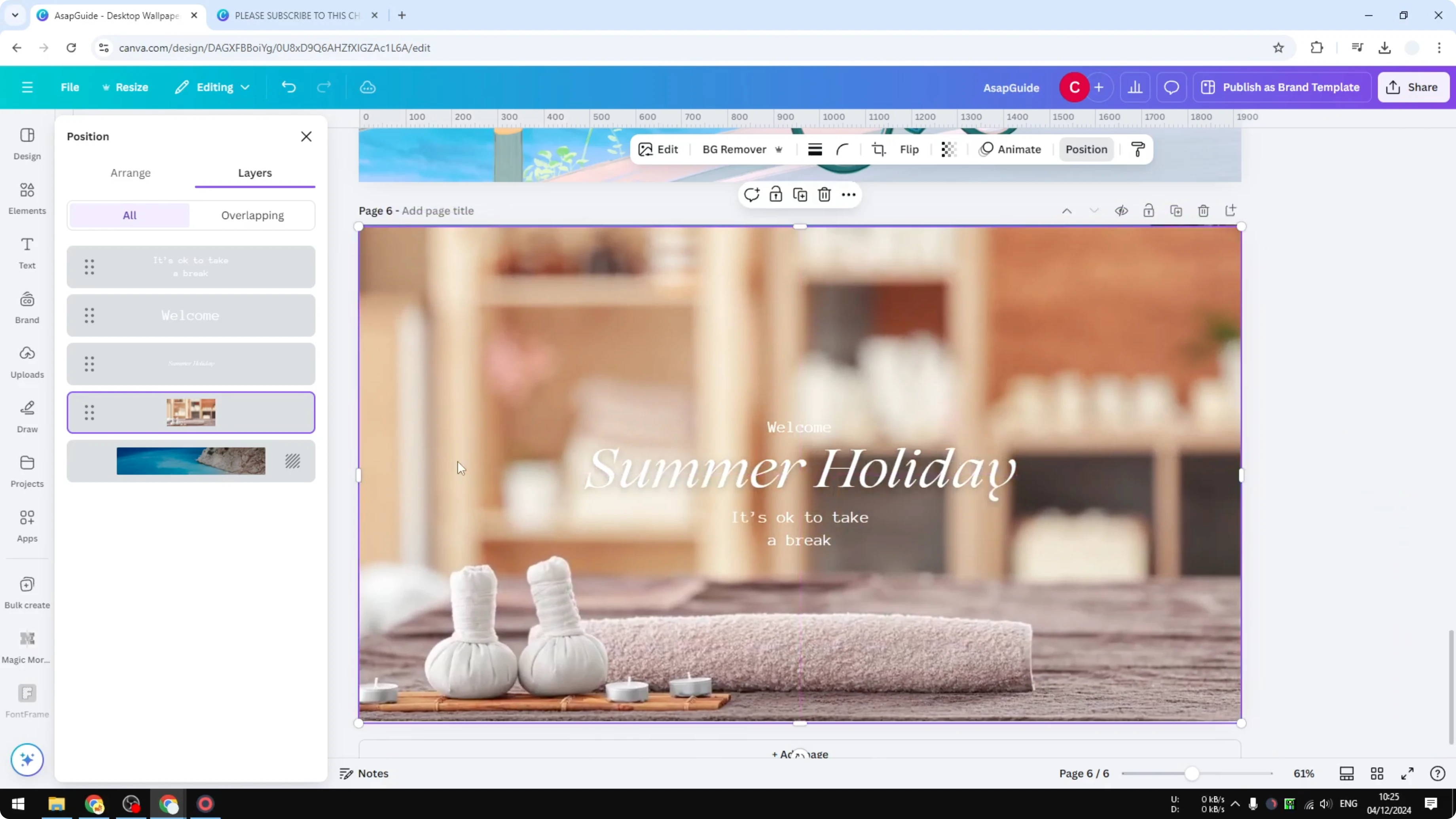
Task: Open the File menu
Action: tap(70, 87)
